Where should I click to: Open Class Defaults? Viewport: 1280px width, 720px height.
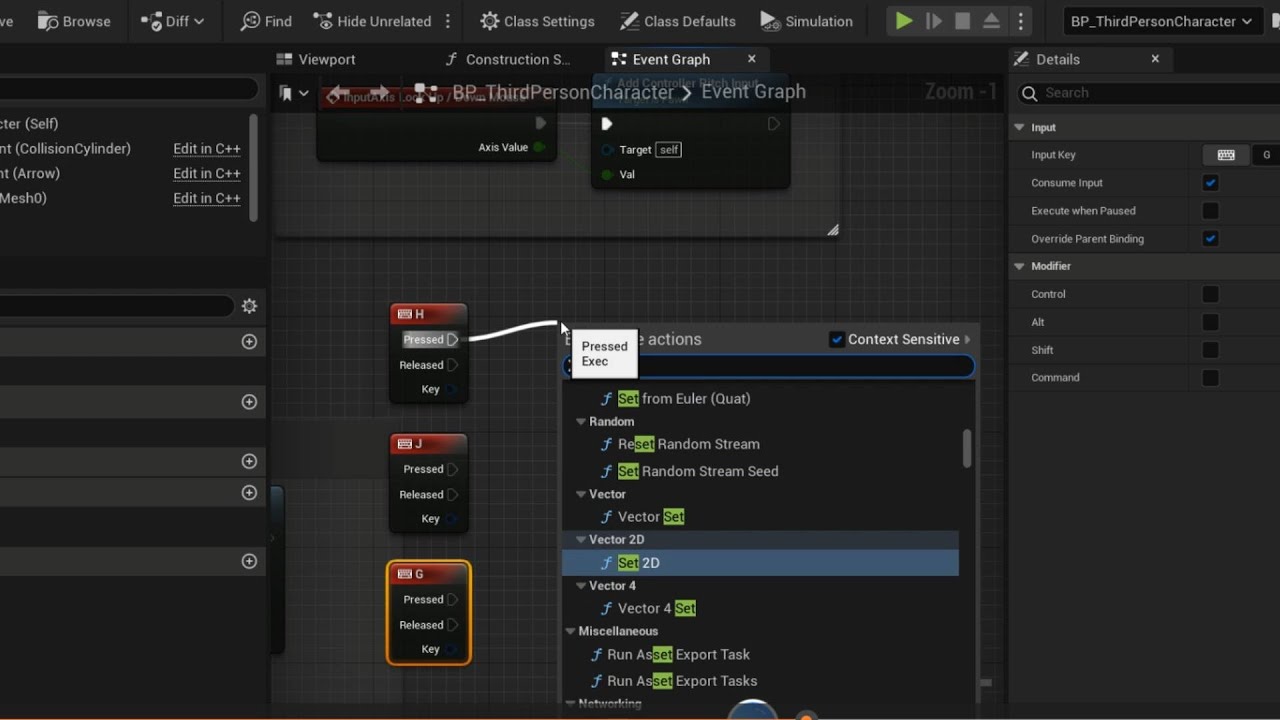pos(678,21)
